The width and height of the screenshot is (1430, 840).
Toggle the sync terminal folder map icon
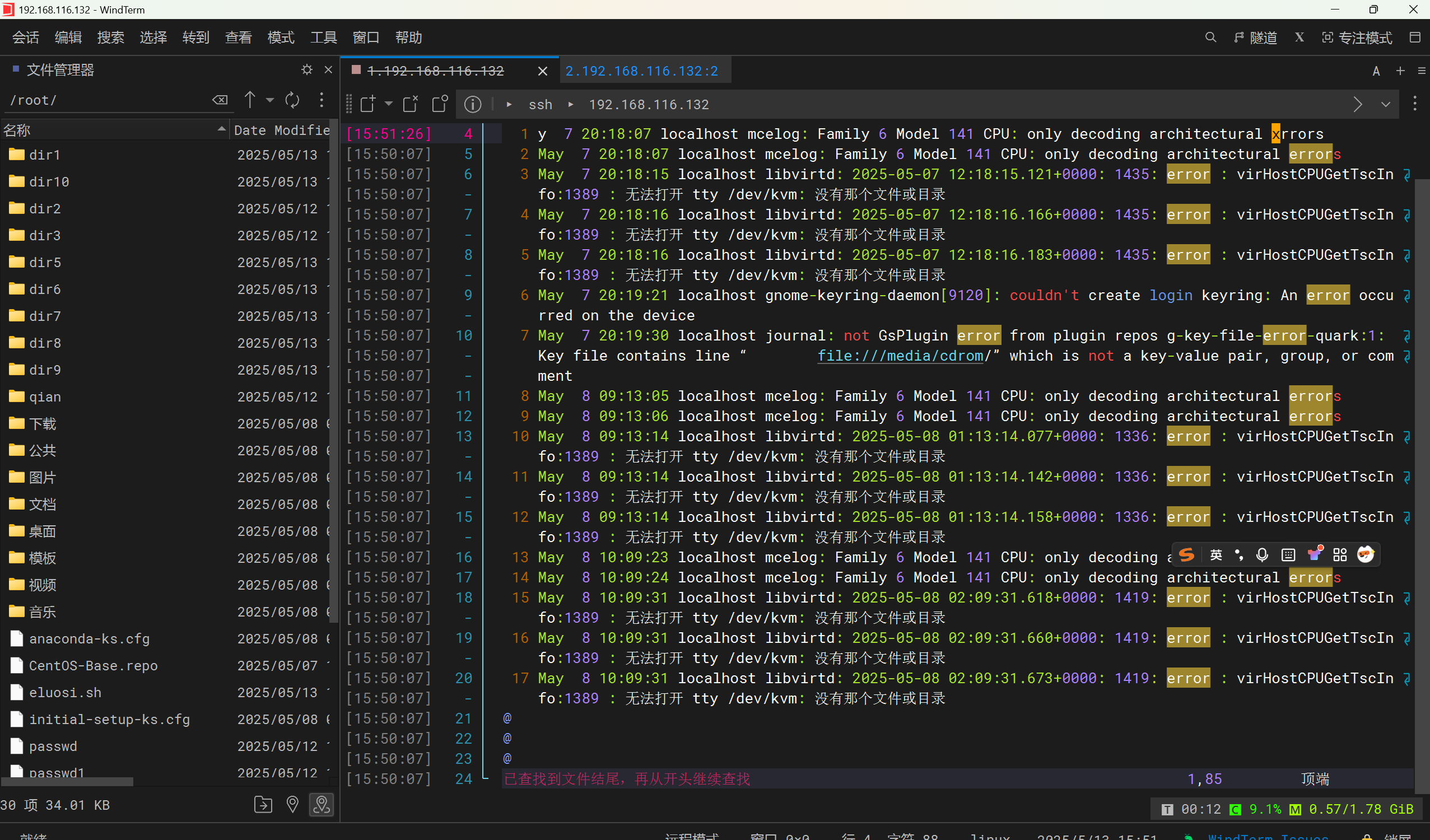click(x=322, y=805)
